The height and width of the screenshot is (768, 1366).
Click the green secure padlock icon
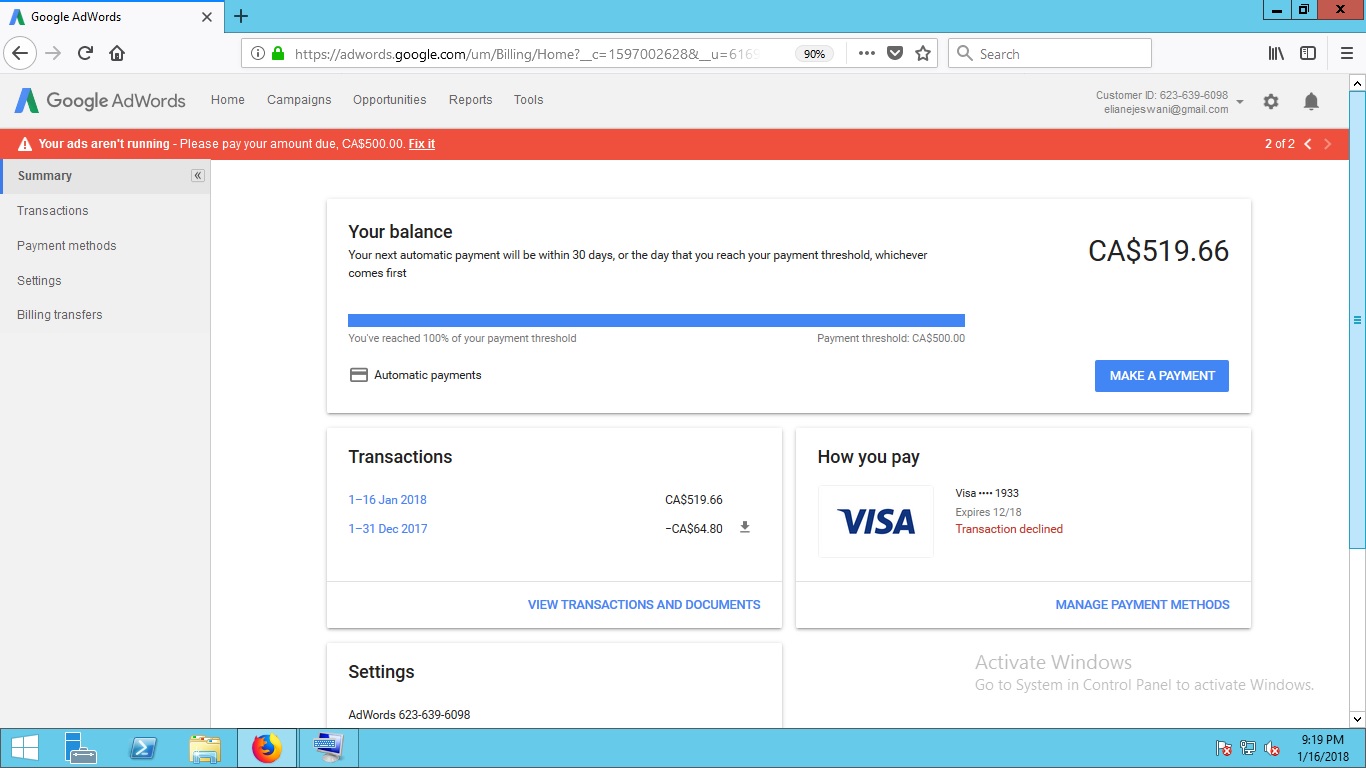click(277, 53)
